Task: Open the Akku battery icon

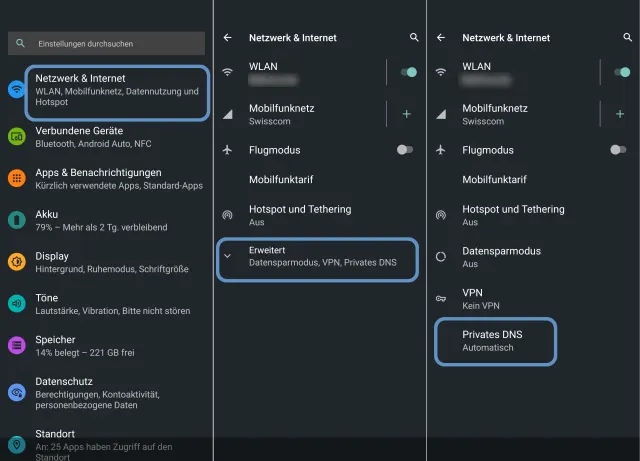Action: 16,220
